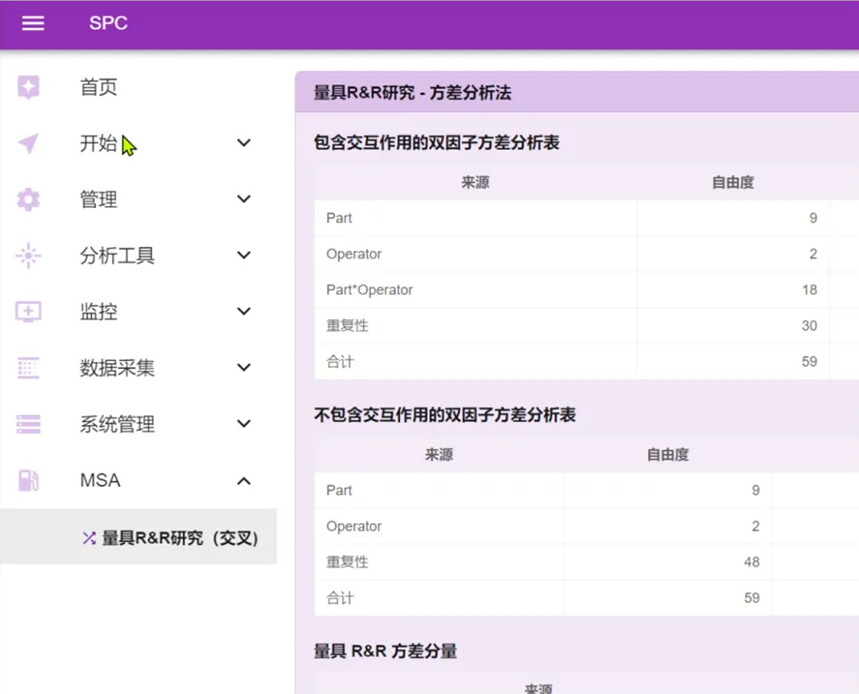Click the 首页 home icon
The width and height of the screenshot is (859, 694).
(x=28, y=87)
